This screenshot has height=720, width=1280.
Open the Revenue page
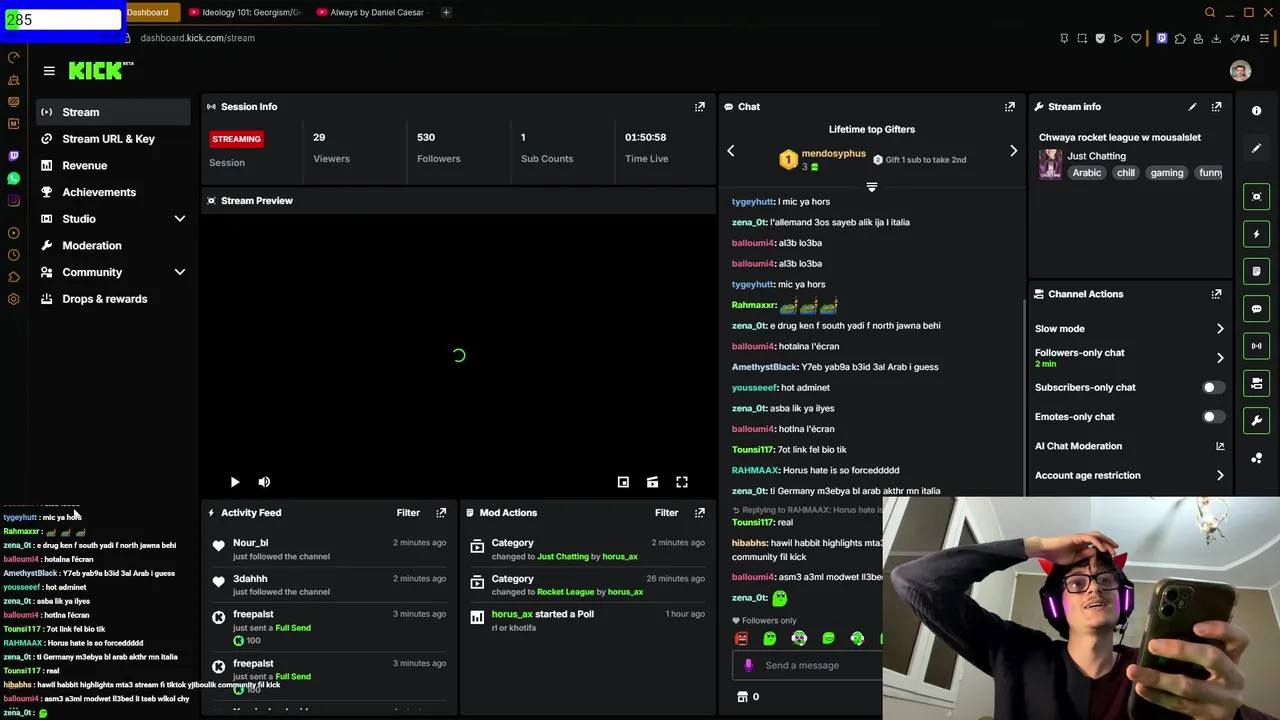tap(112, 165)
